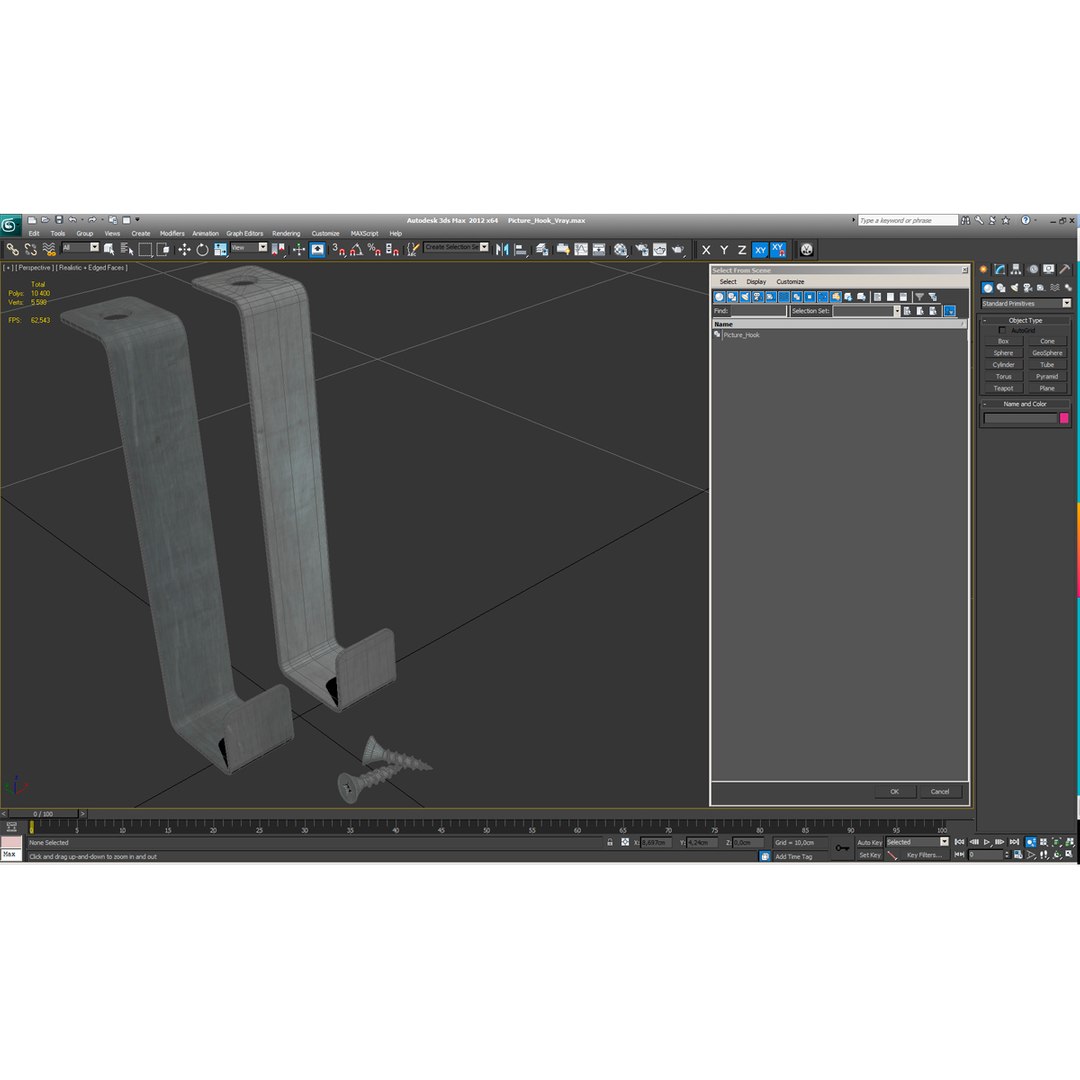Viewport: 1080px width, 1080px height.
Task: Enable the AutoGrid checkbox
Action: pos(1002,331)
